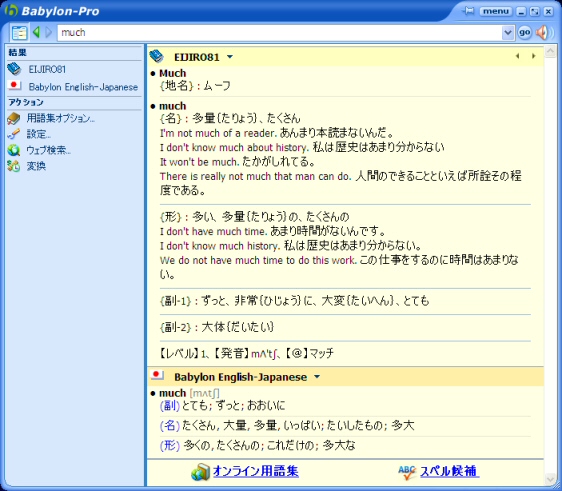Open ウェブ検索 web search action
The height and width of the screenshot is (491, 562).
(x=48, y=150)
